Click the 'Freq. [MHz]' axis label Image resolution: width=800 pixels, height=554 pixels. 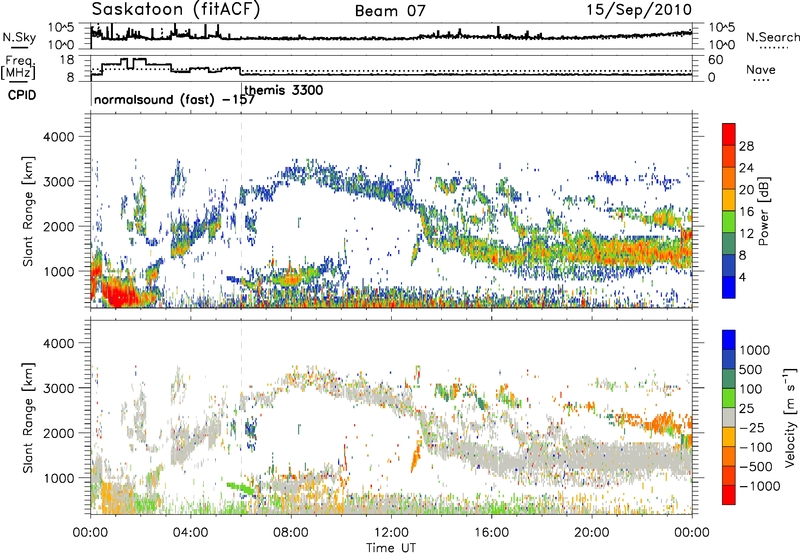pyautogui.click(x=18, y=68)
